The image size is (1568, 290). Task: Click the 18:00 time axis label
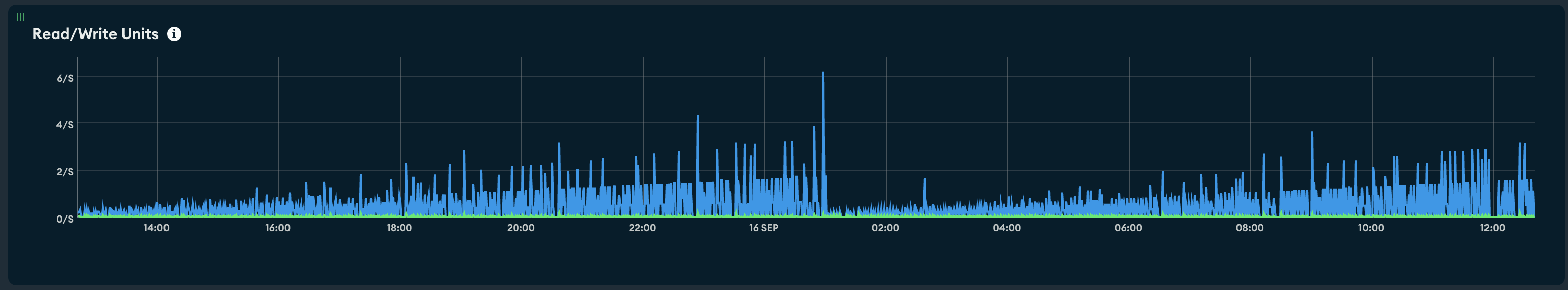pyautogui.click(x=399, y=228)
